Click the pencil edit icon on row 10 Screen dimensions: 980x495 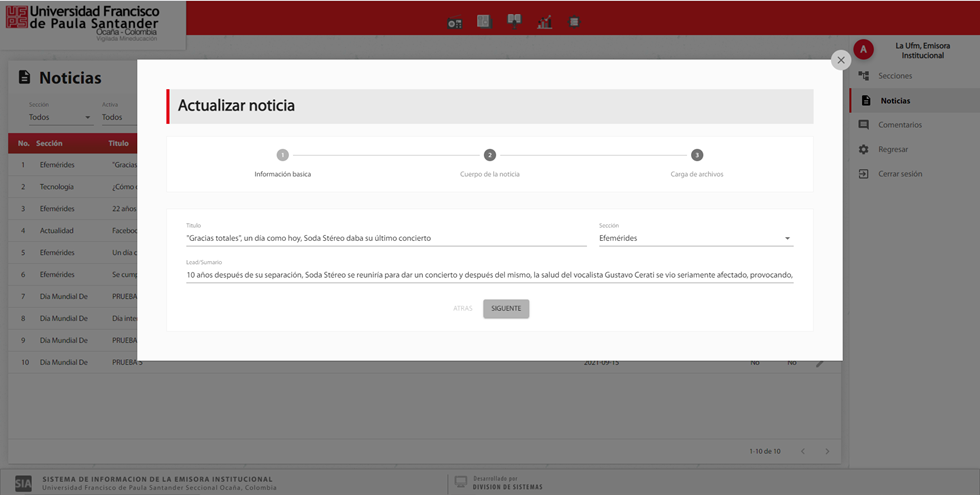(x=820, y=362)
